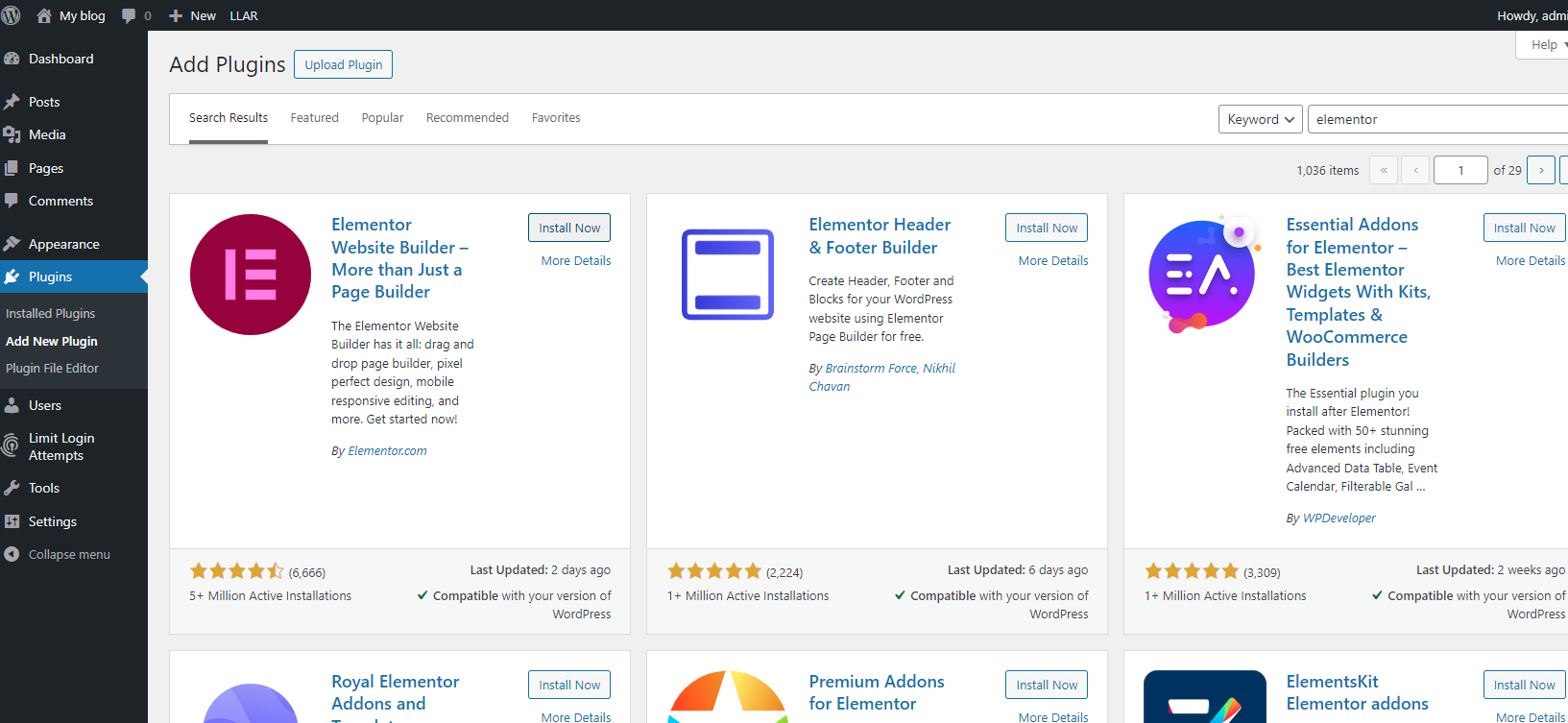The width and height of the screenshot is (1568, 723).
Task: Open the Appearance brush icon
Action: pos(12,244)
